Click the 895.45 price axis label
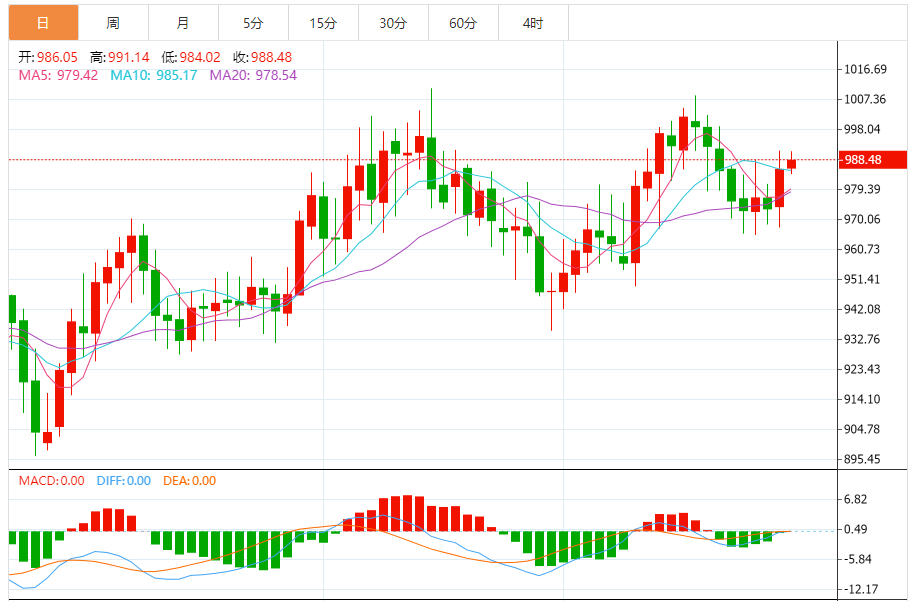This screenshot has height=601, width=914. click(x=862, y=459)
